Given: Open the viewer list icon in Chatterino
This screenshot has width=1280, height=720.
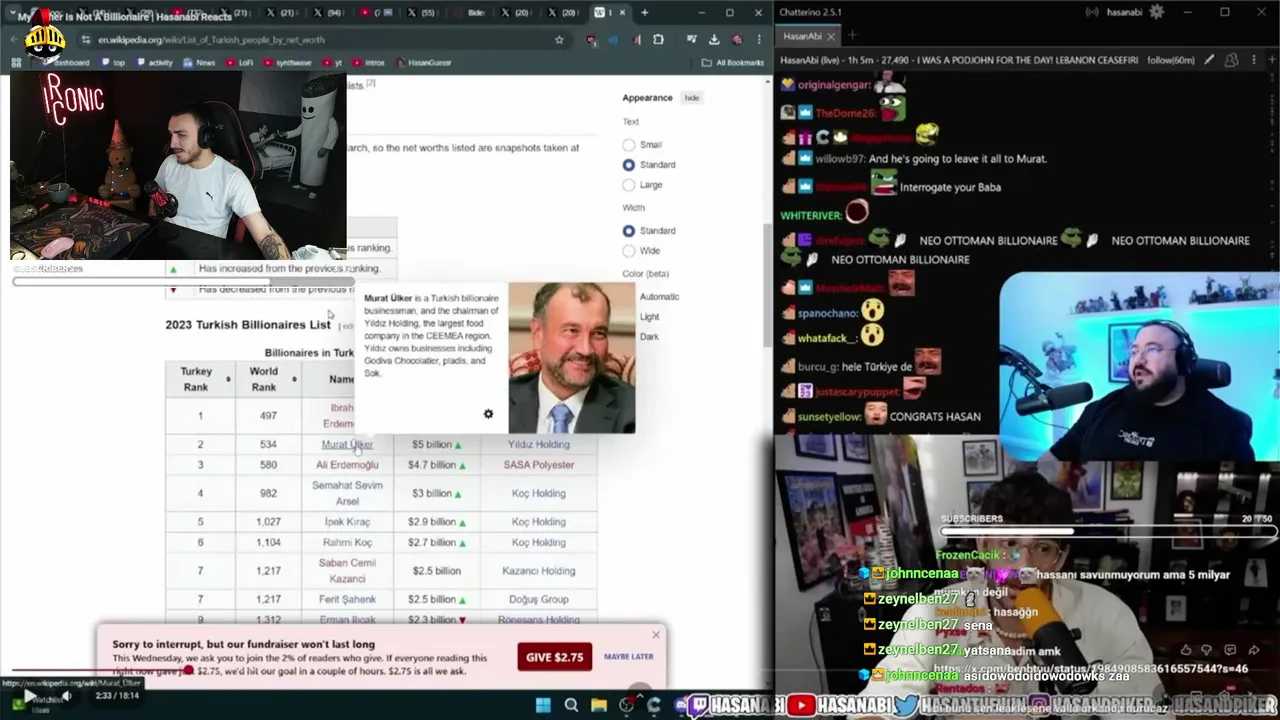Looking at the screenshot, I should pyautogui.click(x=1232, y=60).
